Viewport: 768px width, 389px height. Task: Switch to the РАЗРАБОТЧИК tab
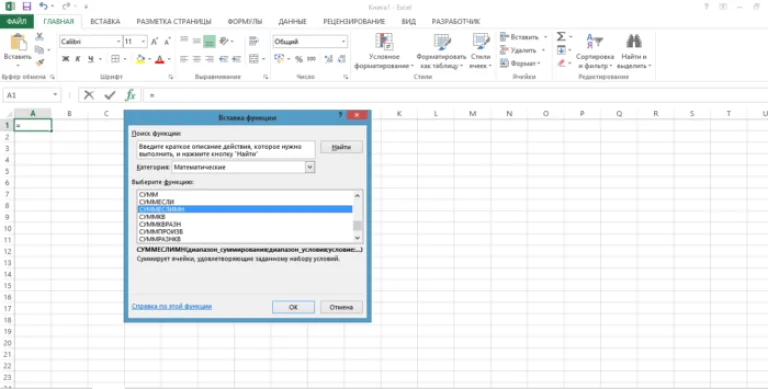click(x=456, y=22)
